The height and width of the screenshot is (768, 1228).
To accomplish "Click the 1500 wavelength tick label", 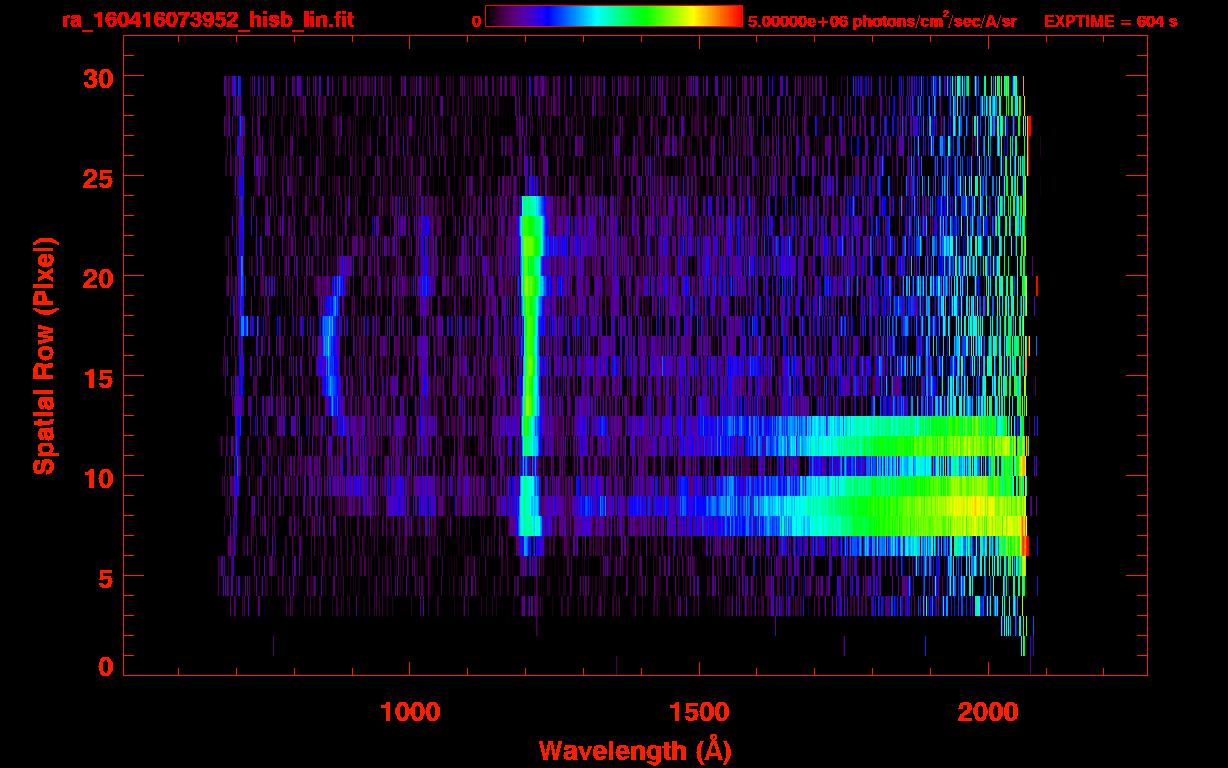I will click(x=699, y=712).
